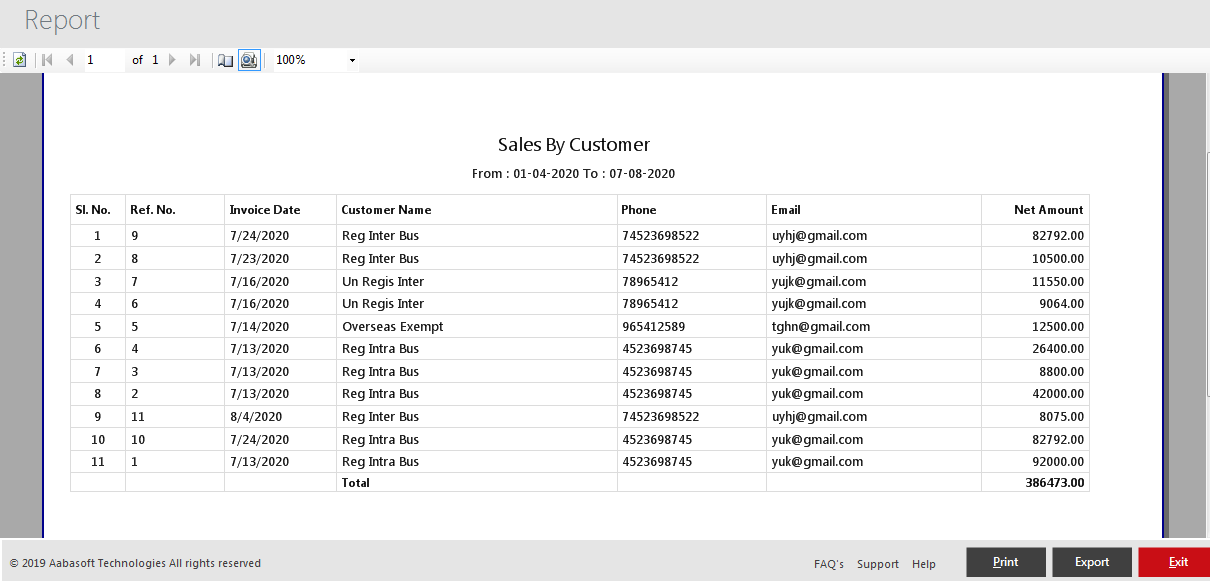Click the Export button
The width and height of the screenshot is (1210, 581).
pyautogui.click(x=1092, y=561)
